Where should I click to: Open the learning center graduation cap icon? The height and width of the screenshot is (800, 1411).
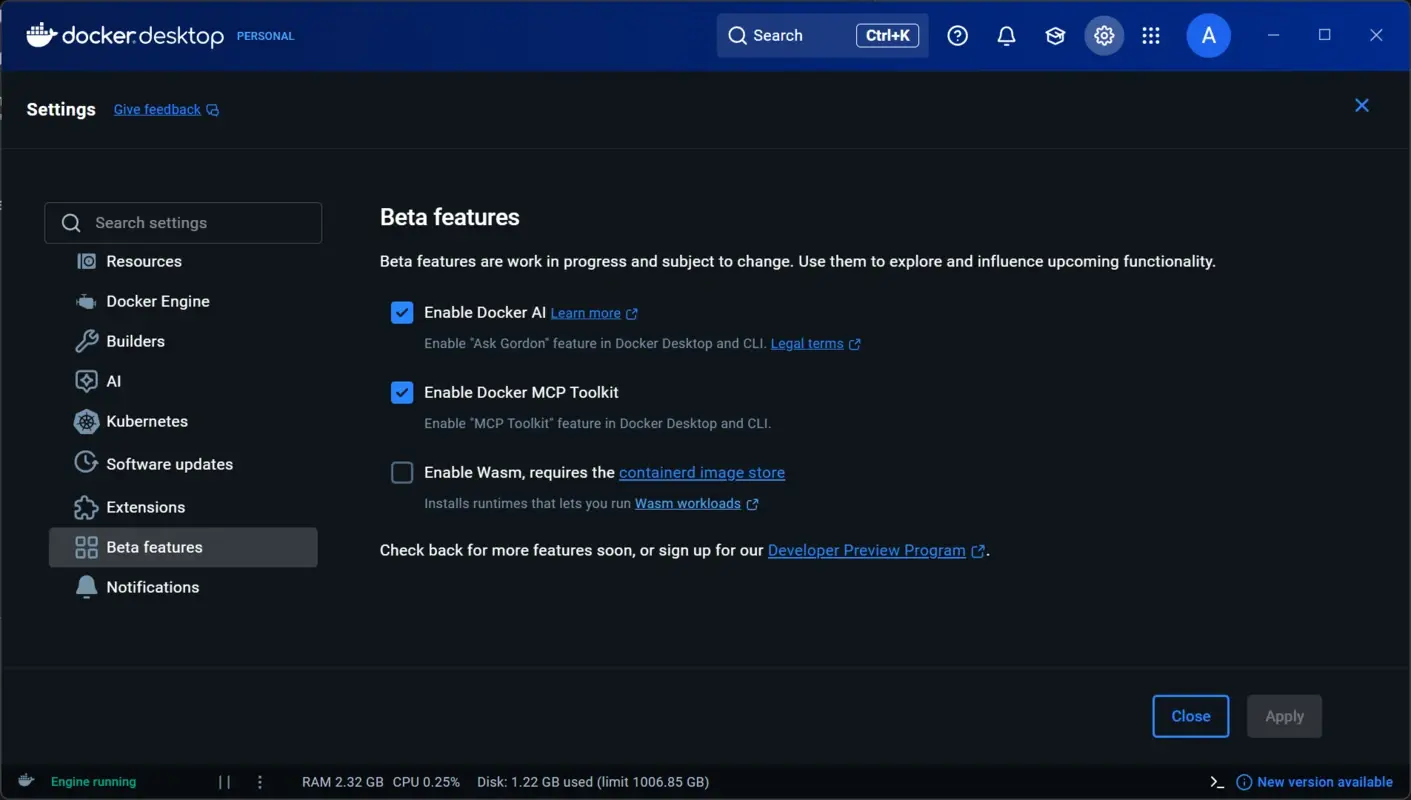point(1054,35)
